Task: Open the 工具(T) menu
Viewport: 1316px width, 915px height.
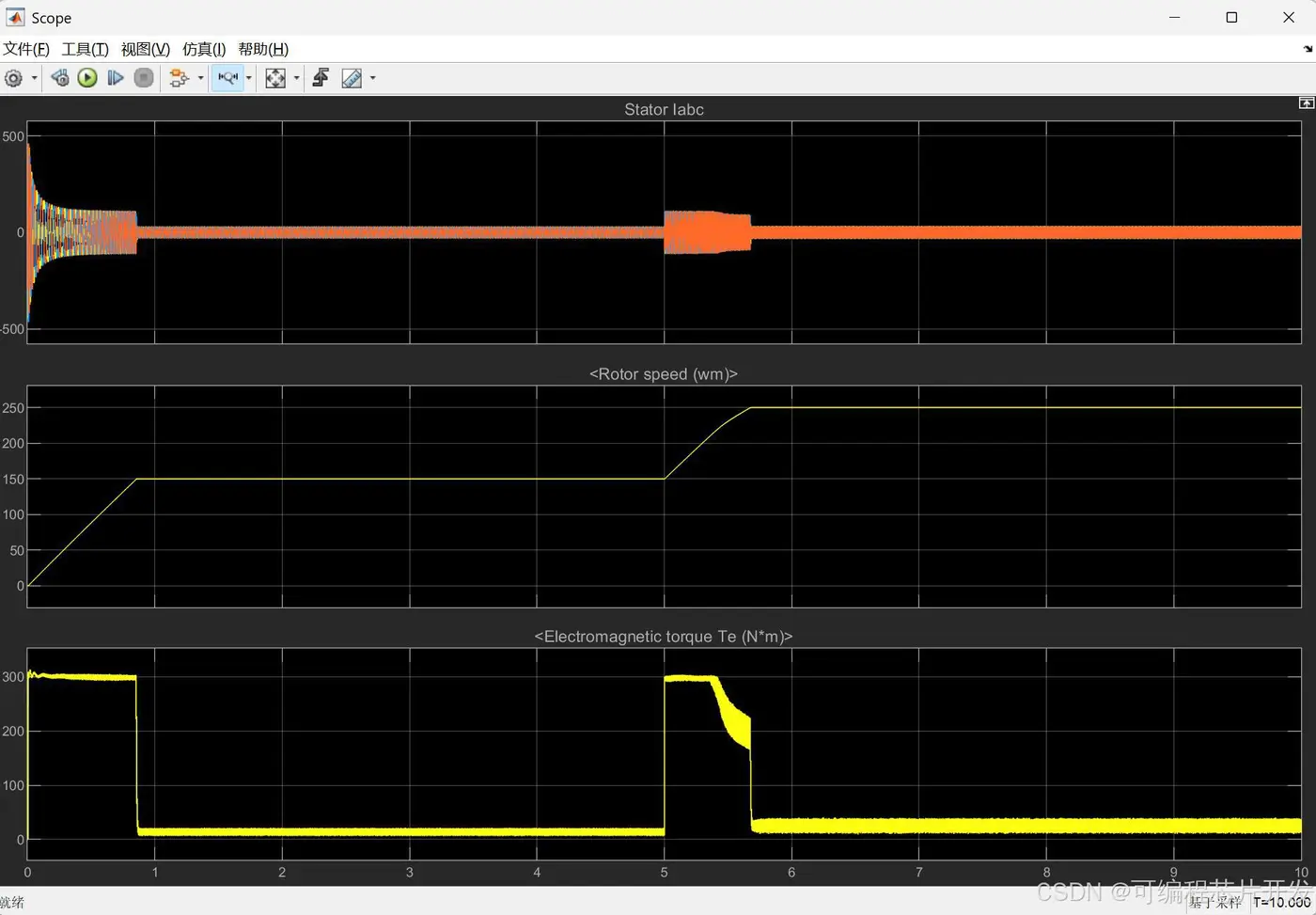Action: click(86, 49)
